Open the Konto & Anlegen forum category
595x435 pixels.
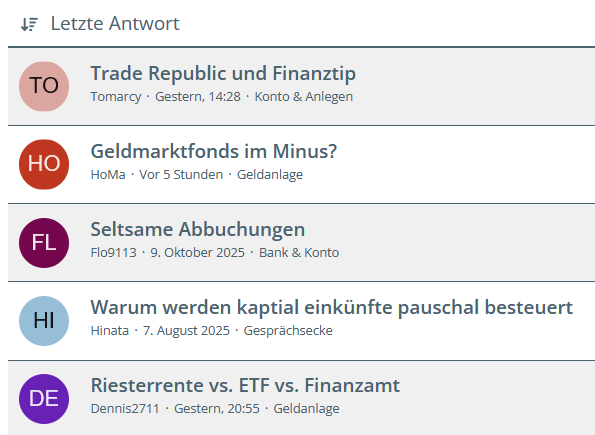click(x=304, y=97)
